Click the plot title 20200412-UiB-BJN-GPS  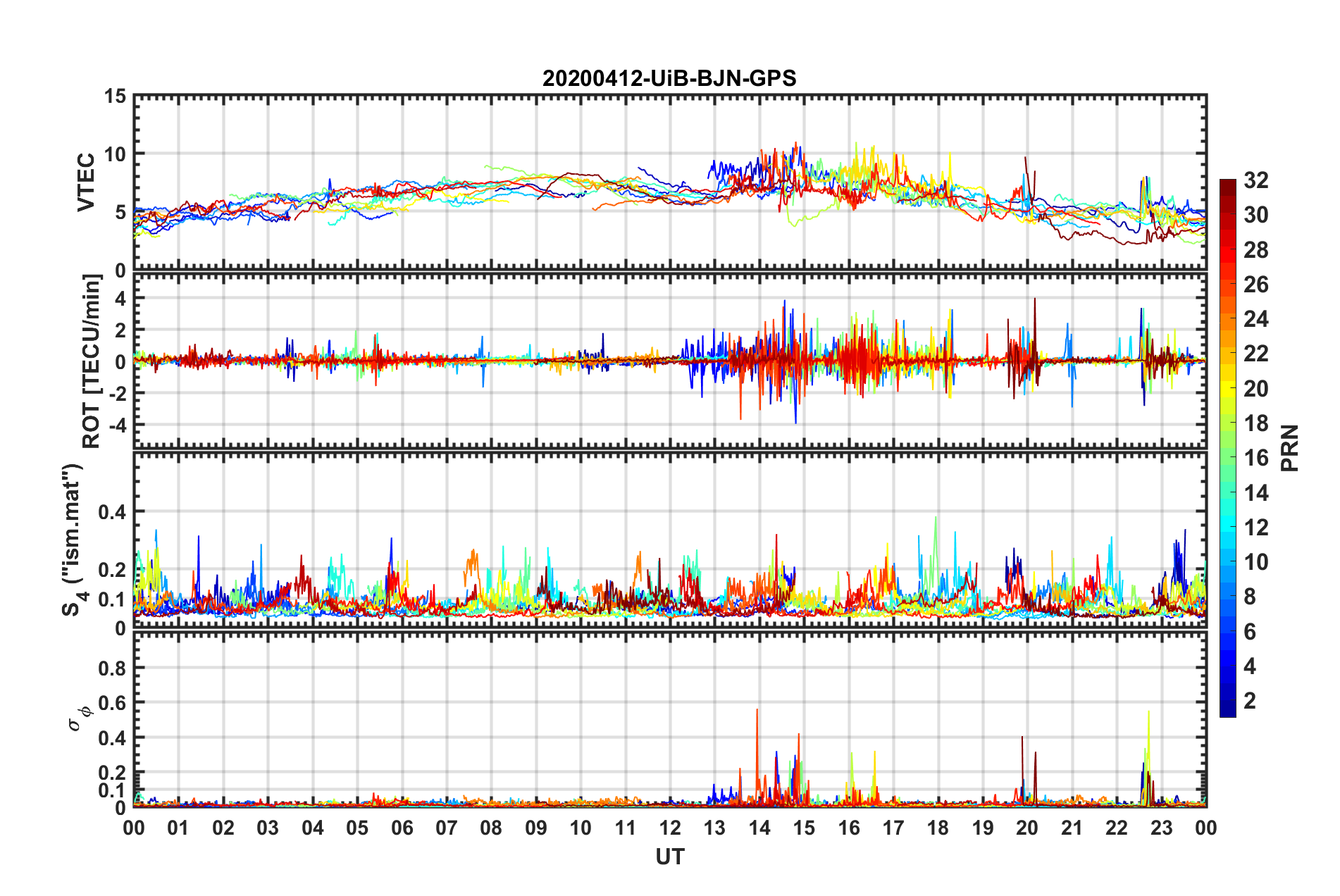tap(669, 78)
